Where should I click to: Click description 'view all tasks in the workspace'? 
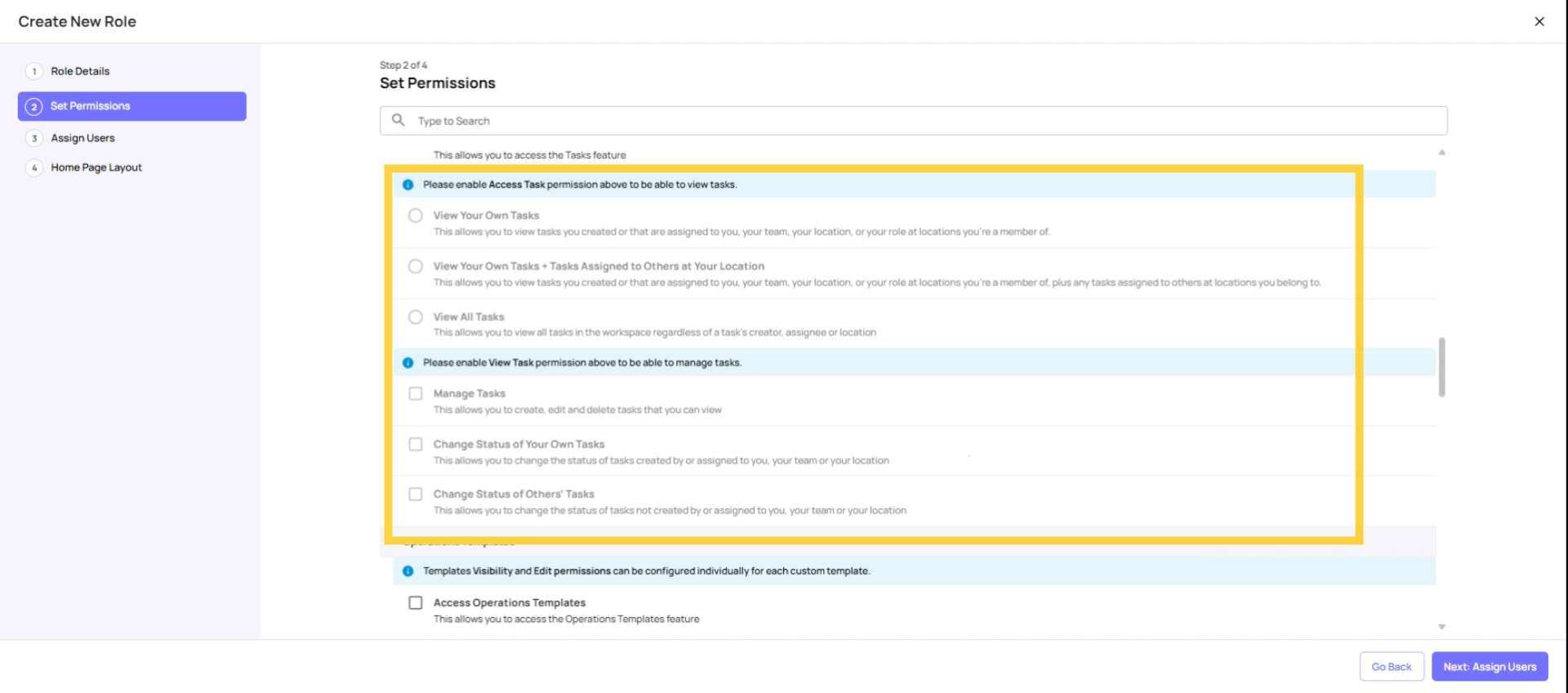point(655,333)
